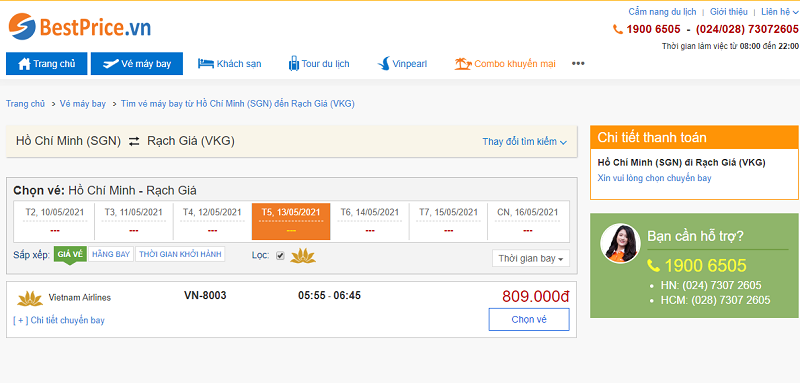The image size is (800, 383).
Task: Open Tour du lịch menu item
Action: click(319, 64)
